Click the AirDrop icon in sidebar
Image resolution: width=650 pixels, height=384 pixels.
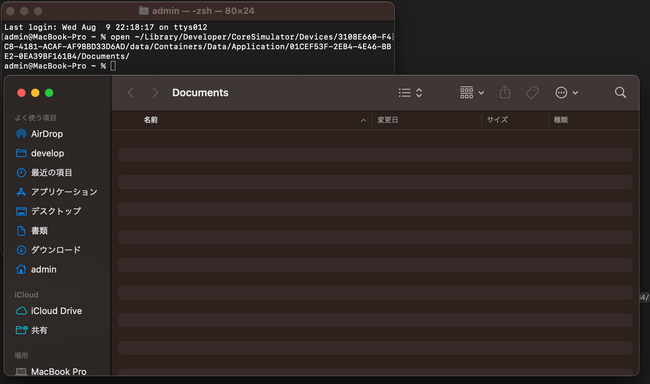click(x=21, y=134)
